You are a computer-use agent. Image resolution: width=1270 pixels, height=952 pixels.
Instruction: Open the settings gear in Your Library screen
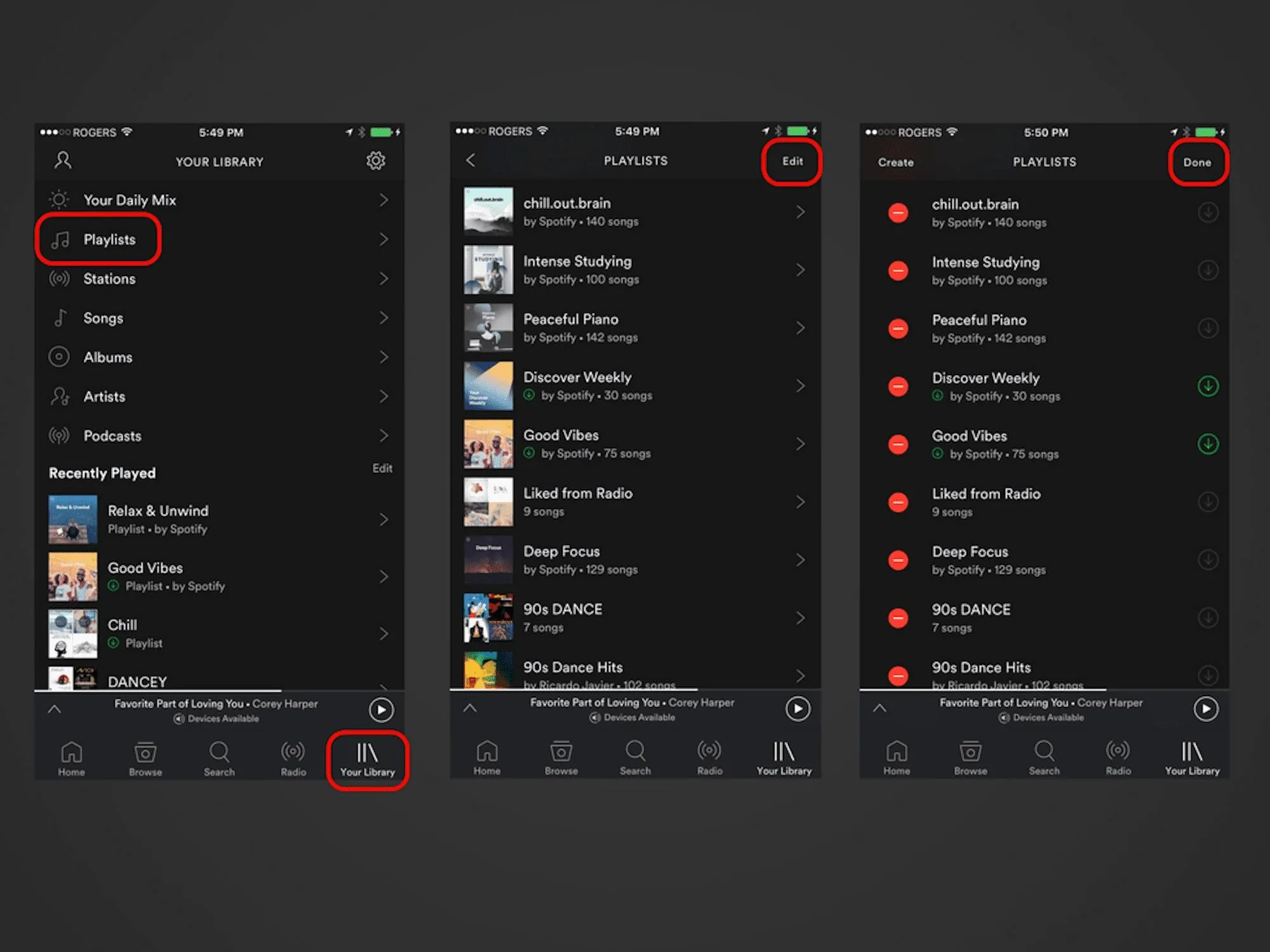point(376,161)
